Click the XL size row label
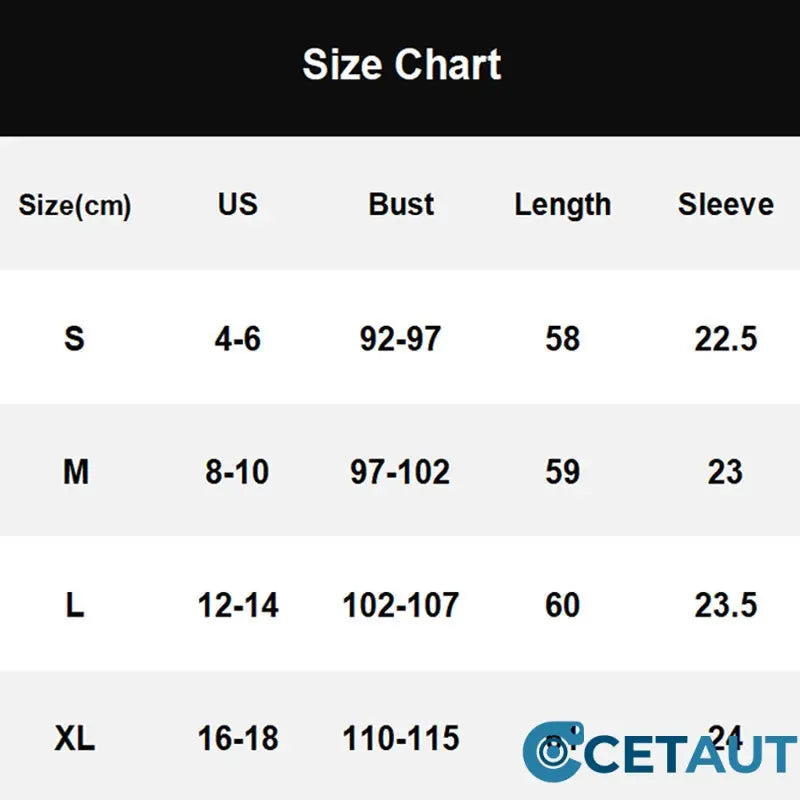Viewport: 800px width, 800px height. click(x=75, y=738)
